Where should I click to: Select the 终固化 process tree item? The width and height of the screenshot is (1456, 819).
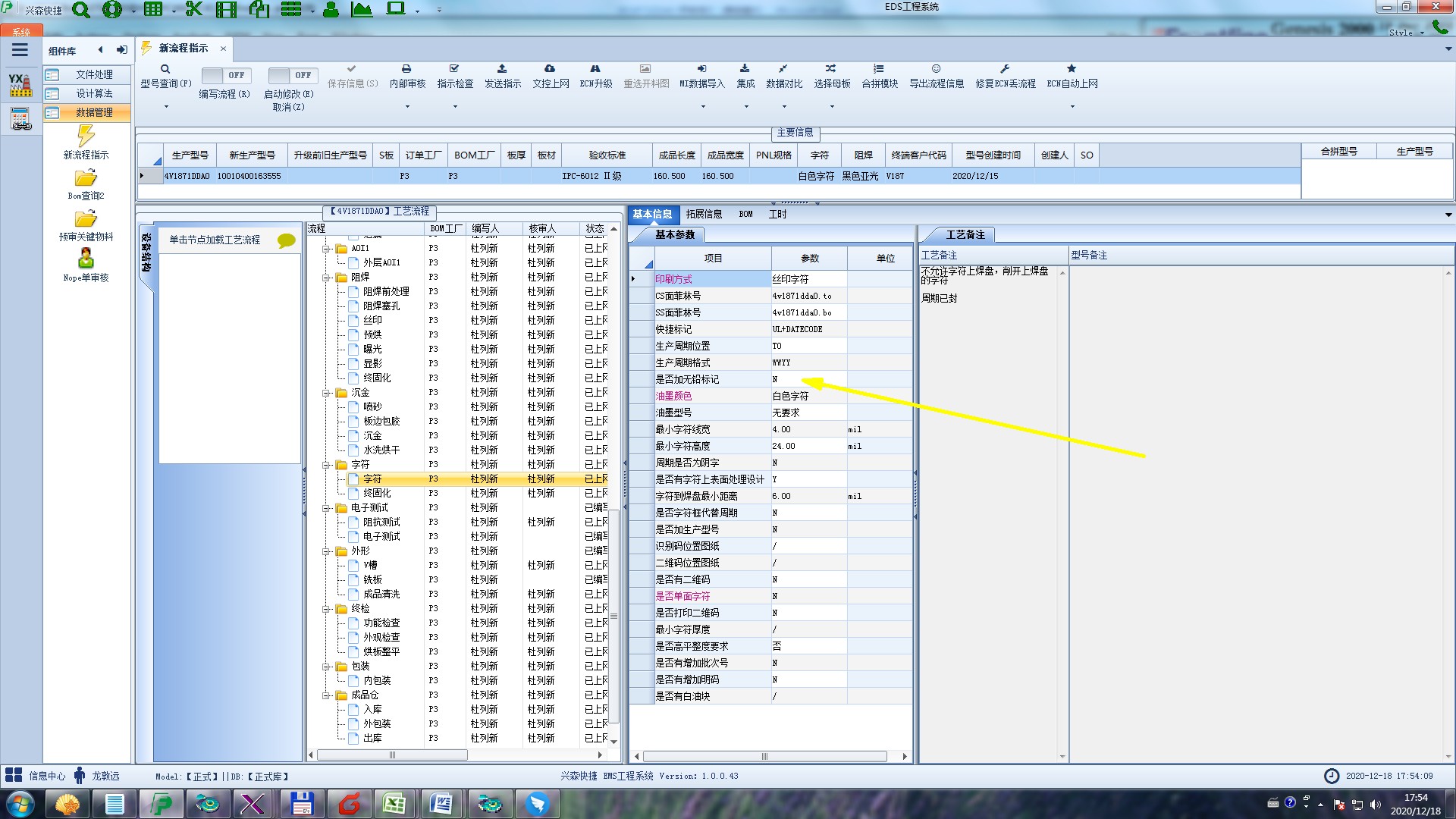[x=377, y=378]
